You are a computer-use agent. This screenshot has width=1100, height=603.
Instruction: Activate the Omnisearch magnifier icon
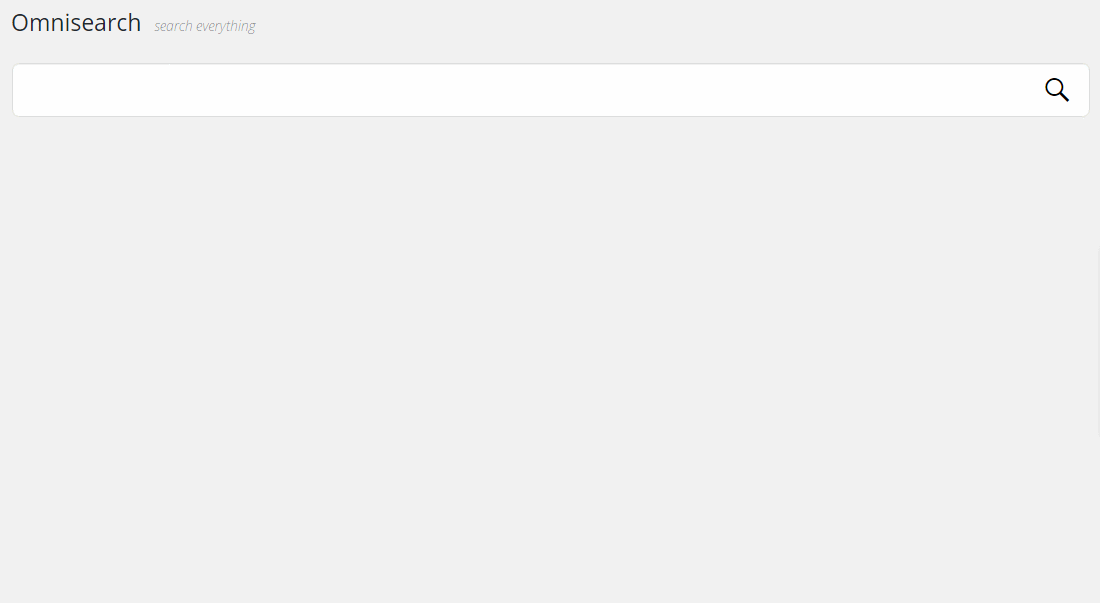click(x=1057, y=90)
